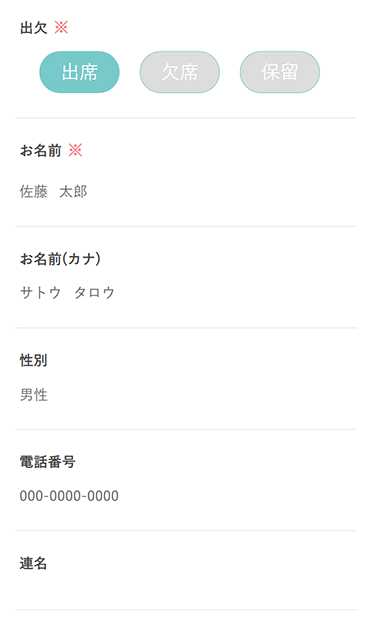Click the divider line under 佐藤 太郎
Screen dimensions: 370x622
[186, 227]
